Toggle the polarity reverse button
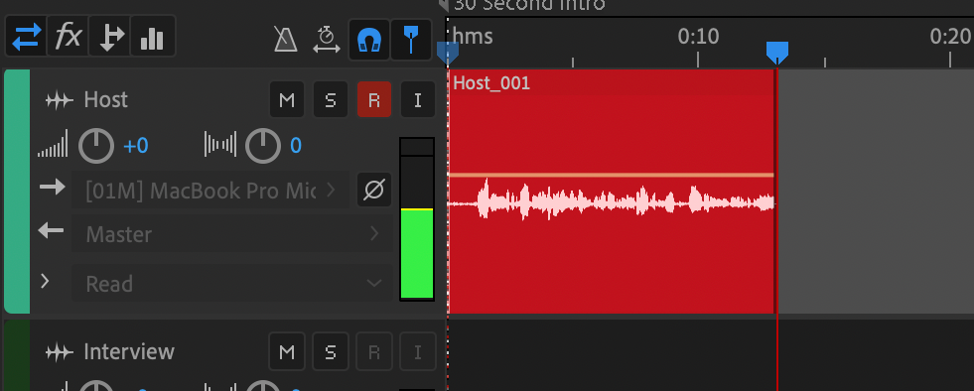 point(374,190)
